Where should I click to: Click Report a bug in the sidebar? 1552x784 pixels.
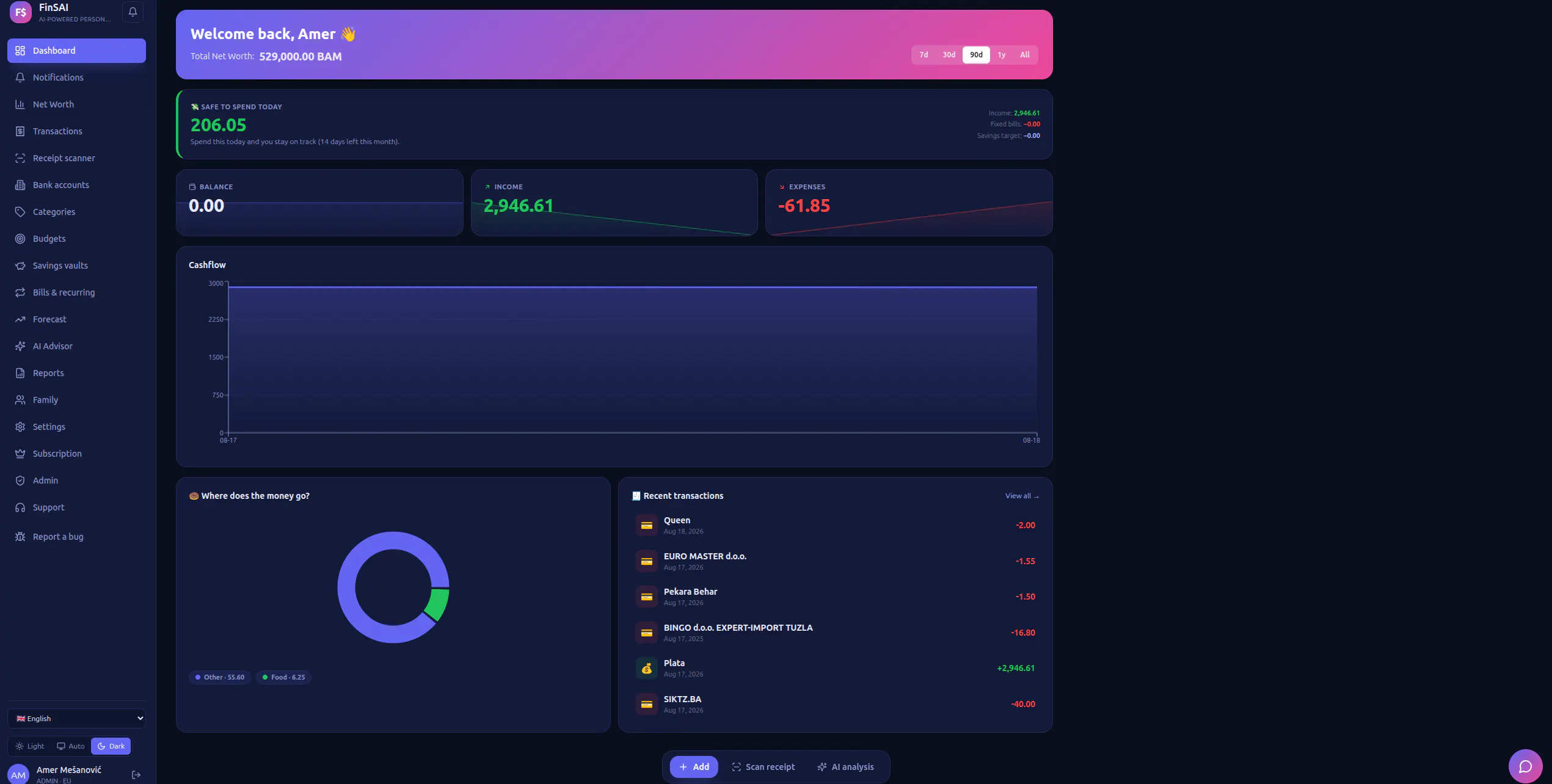(x=76, y=537)
